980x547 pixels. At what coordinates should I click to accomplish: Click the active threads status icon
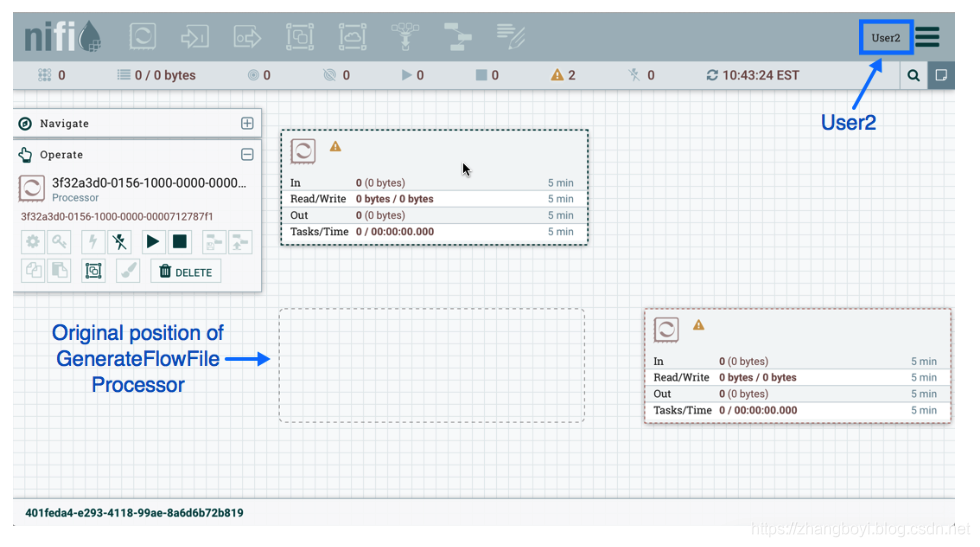(44, 75)
